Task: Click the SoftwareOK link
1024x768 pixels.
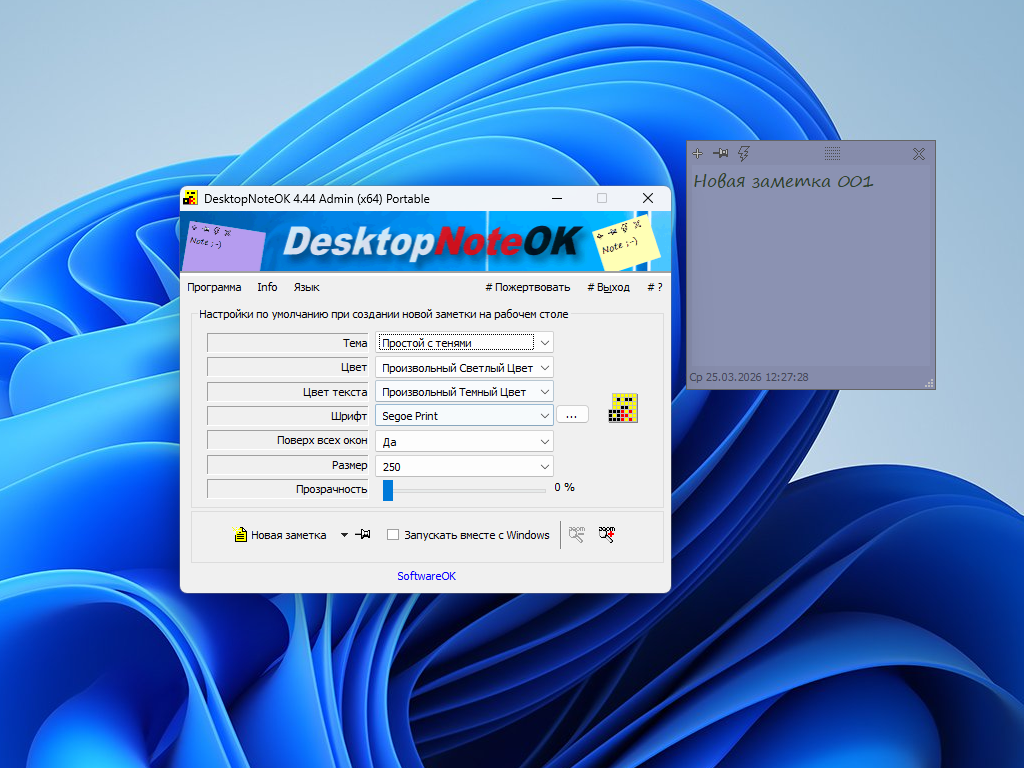Action: click(x=426, y=576)
